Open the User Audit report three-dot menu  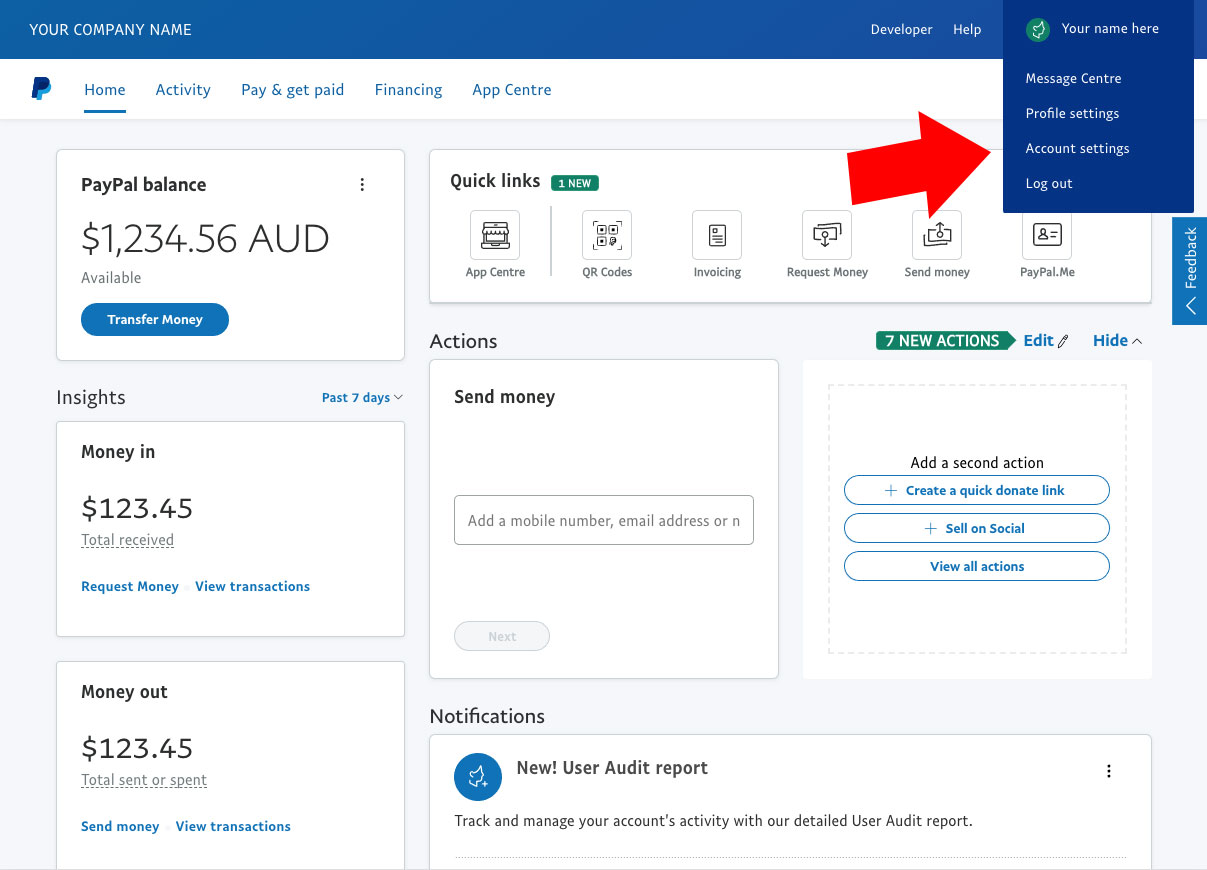pyautogui.click(x=1108, y=771)
